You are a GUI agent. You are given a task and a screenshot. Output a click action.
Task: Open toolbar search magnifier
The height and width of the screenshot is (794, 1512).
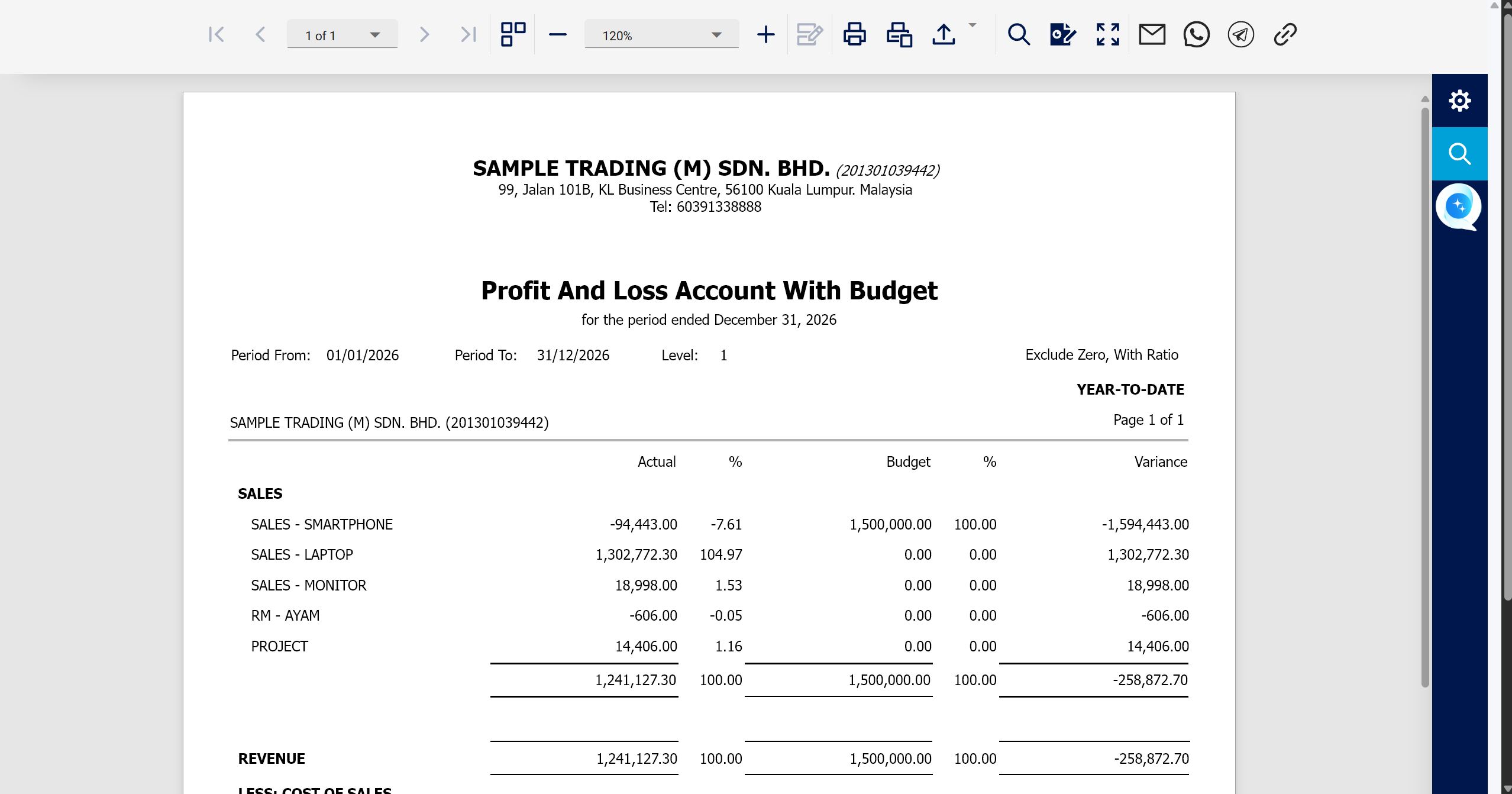click(x=1019, y=34)
